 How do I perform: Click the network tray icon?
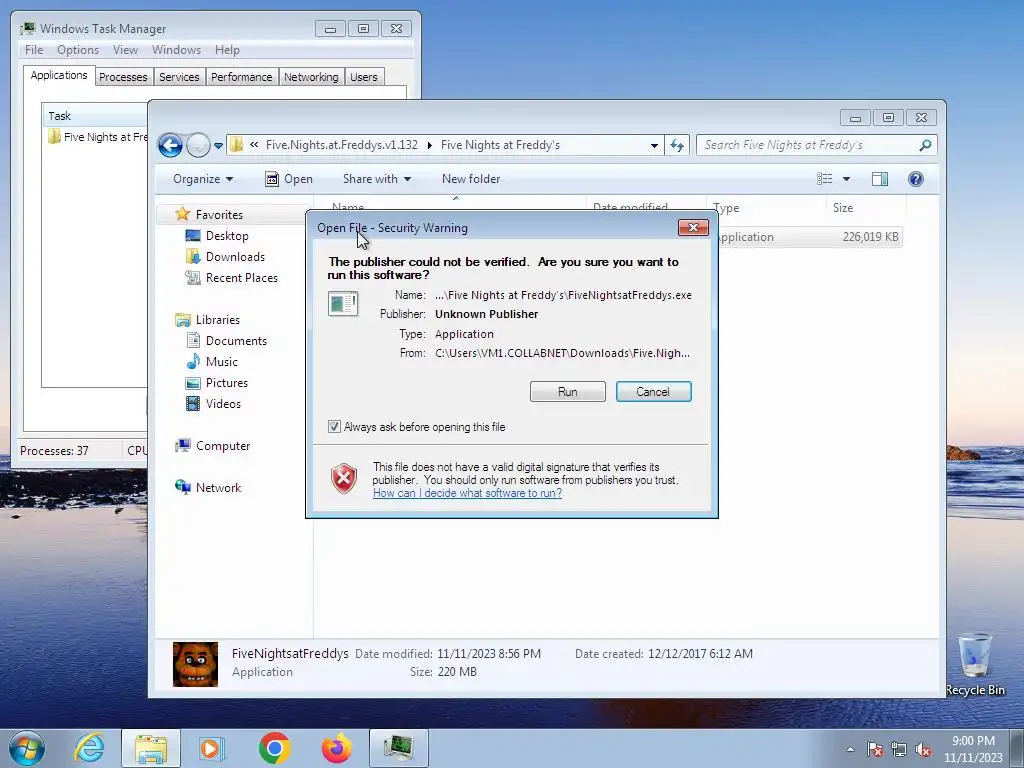(x=899, y=749)
